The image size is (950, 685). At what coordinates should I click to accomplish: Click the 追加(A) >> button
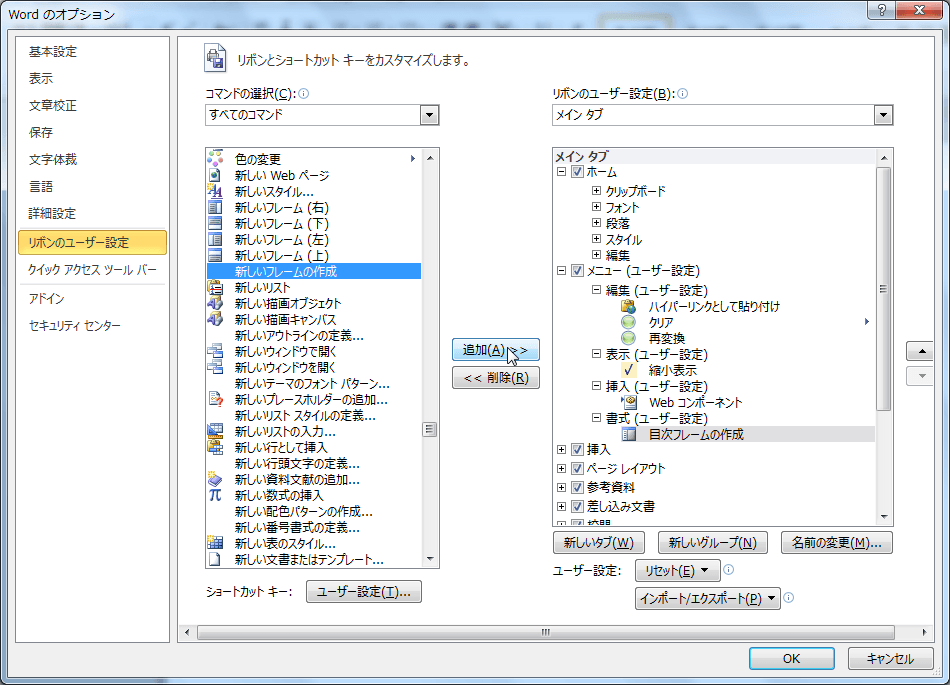pos(496,349)
